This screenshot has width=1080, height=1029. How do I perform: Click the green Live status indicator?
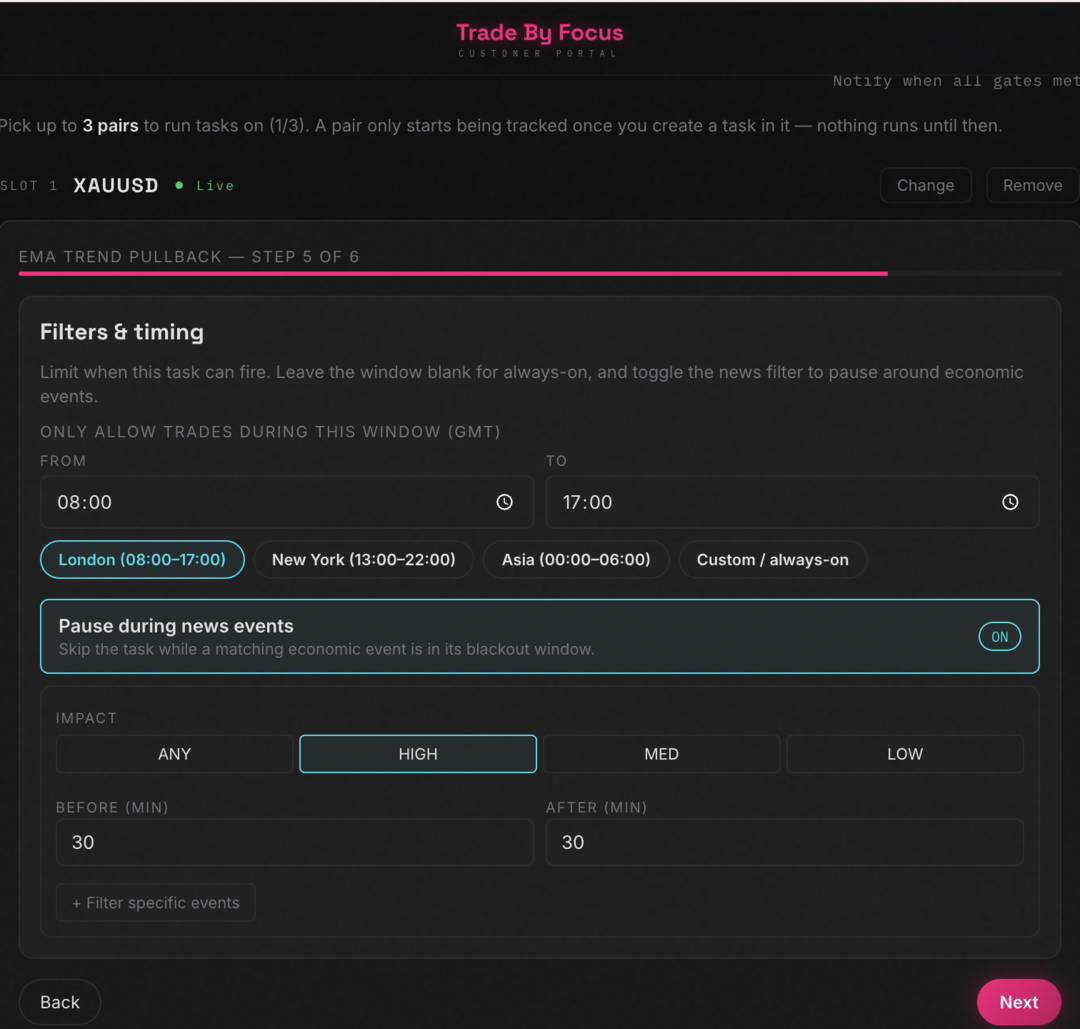click(x=205, y=185)
